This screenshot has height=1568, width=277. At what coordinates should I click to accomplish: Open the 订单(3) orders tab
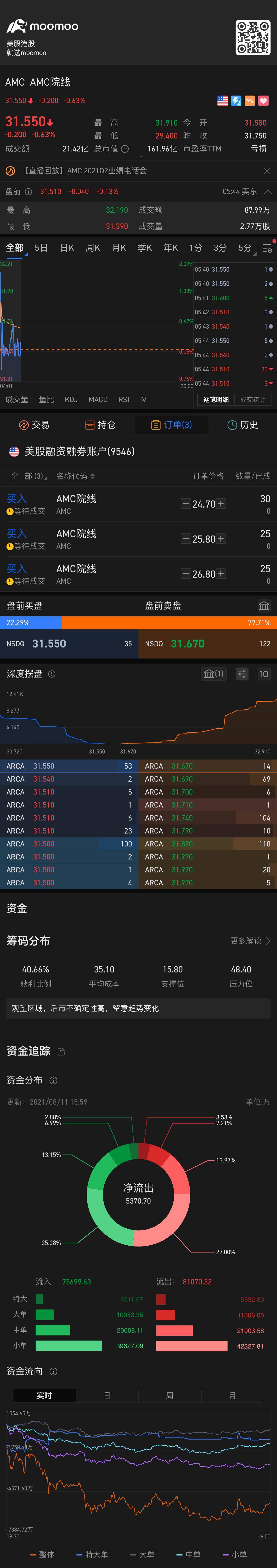(x=171, y=425)
